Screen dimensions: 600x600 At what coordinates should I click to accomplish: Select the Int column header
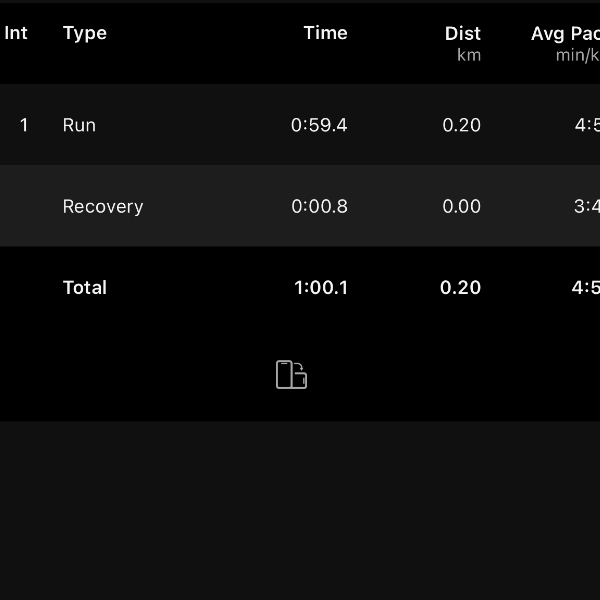[16, 33]
